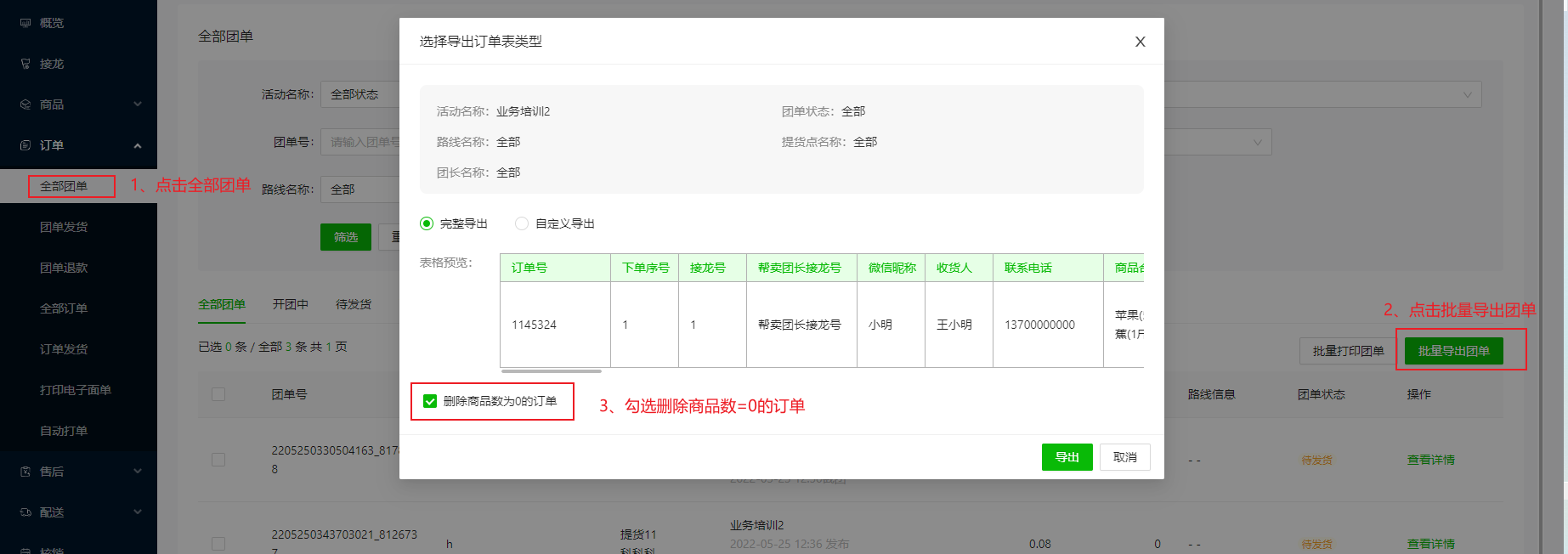Screen dimensions: 1568x554
Task: Click the 路线信息 column header
Action: 1211,394
